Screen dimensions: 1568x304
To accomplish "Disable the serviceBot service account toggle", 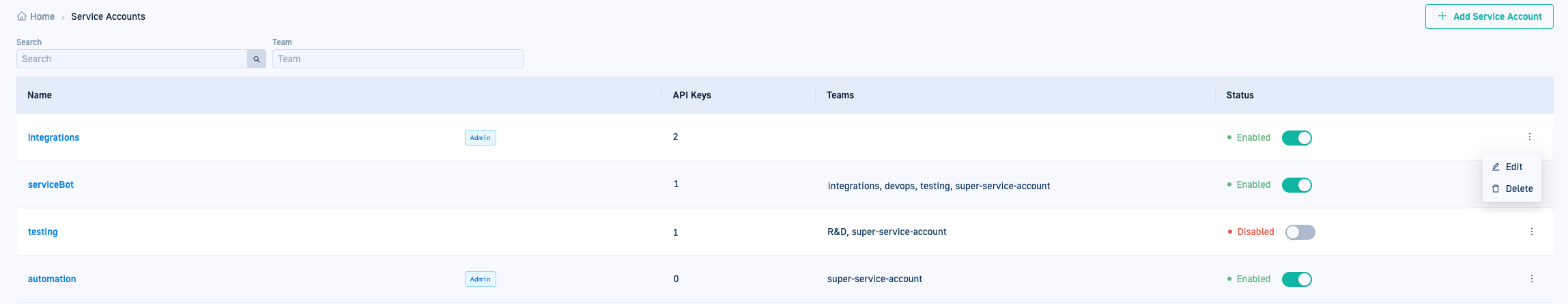I will [x=1296, y=185].
